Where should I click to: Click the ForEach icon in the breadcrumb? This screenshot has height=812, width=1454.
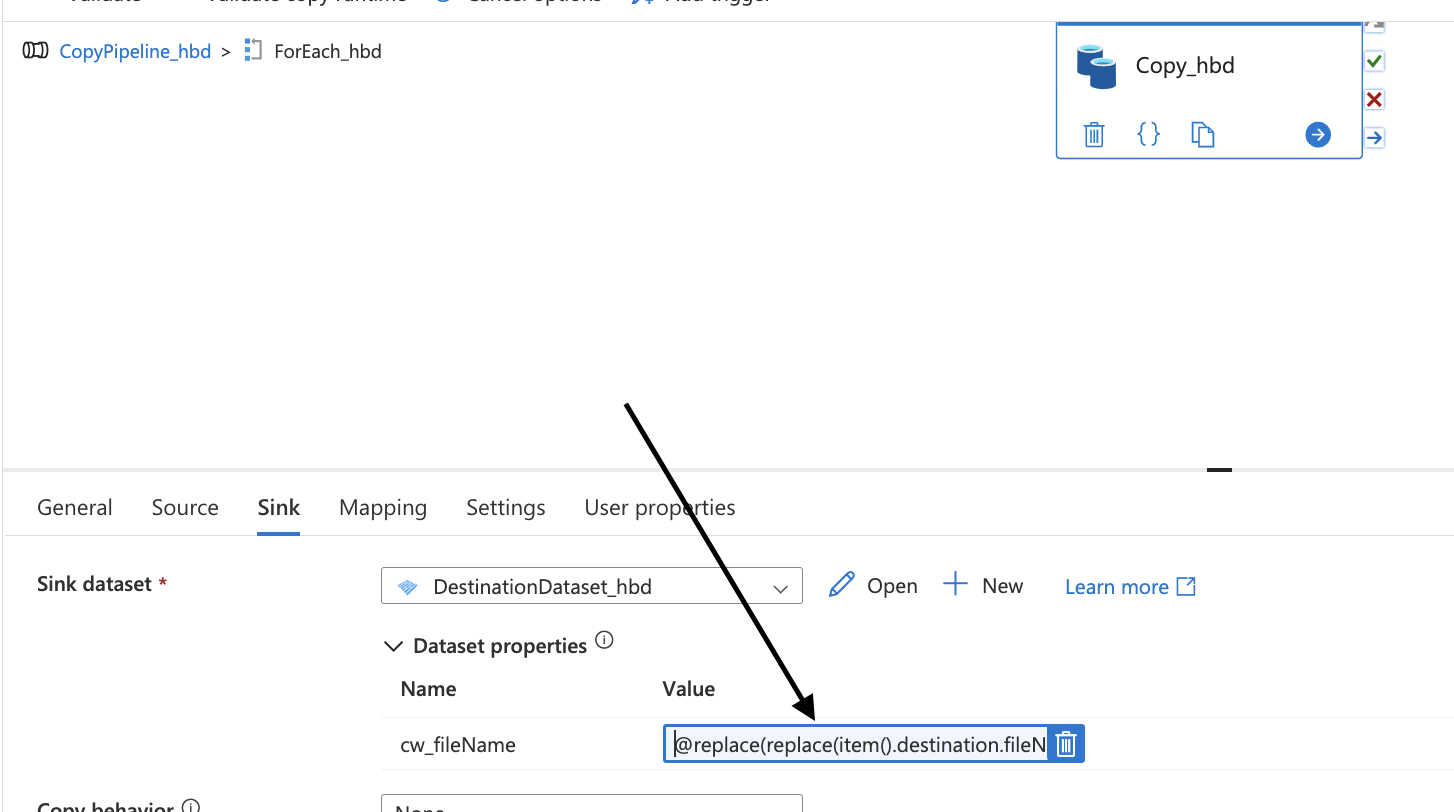(252, 50)
